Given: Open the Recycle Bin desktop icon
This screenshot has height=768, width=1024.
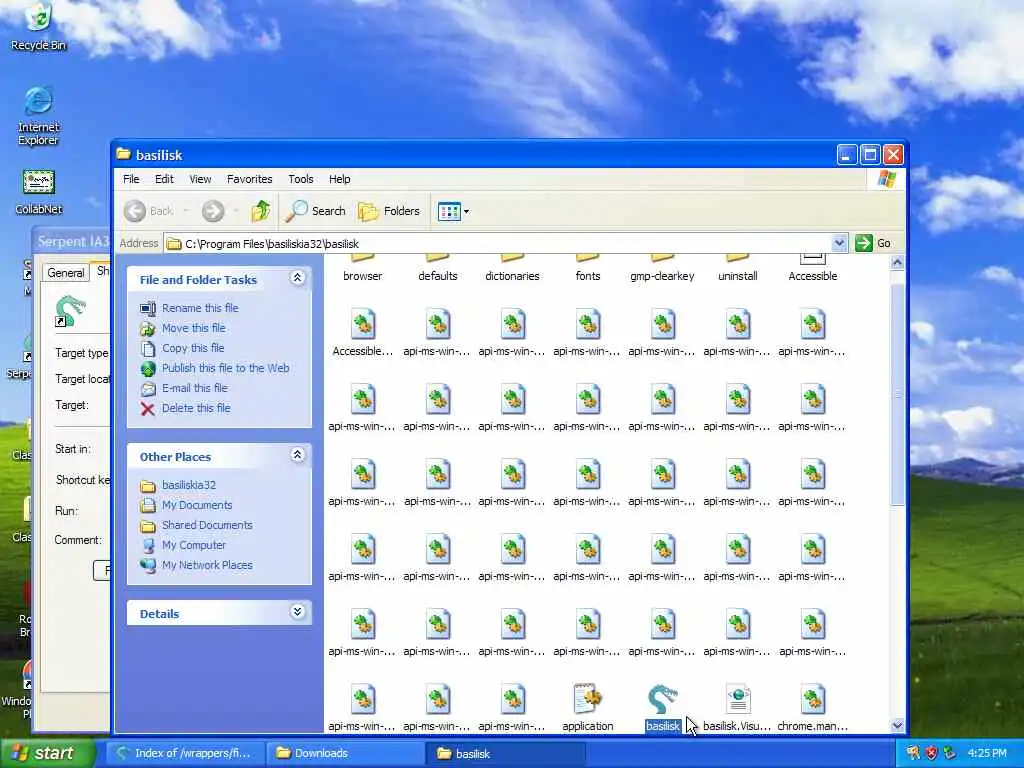Looking at the screenshot, I should 39,28.
